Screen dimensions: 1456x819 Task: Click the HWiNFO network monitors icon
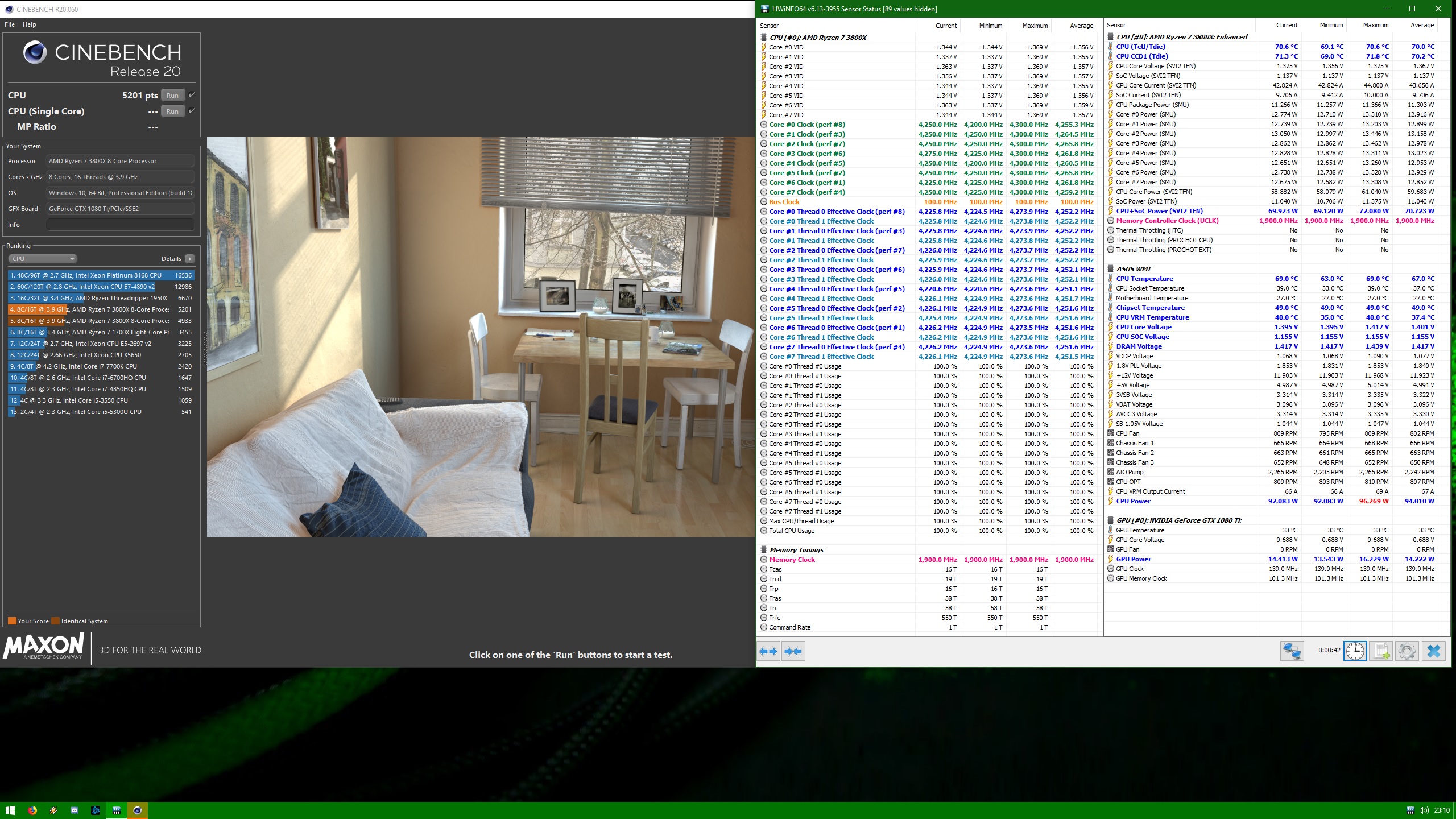(1292, 651)
